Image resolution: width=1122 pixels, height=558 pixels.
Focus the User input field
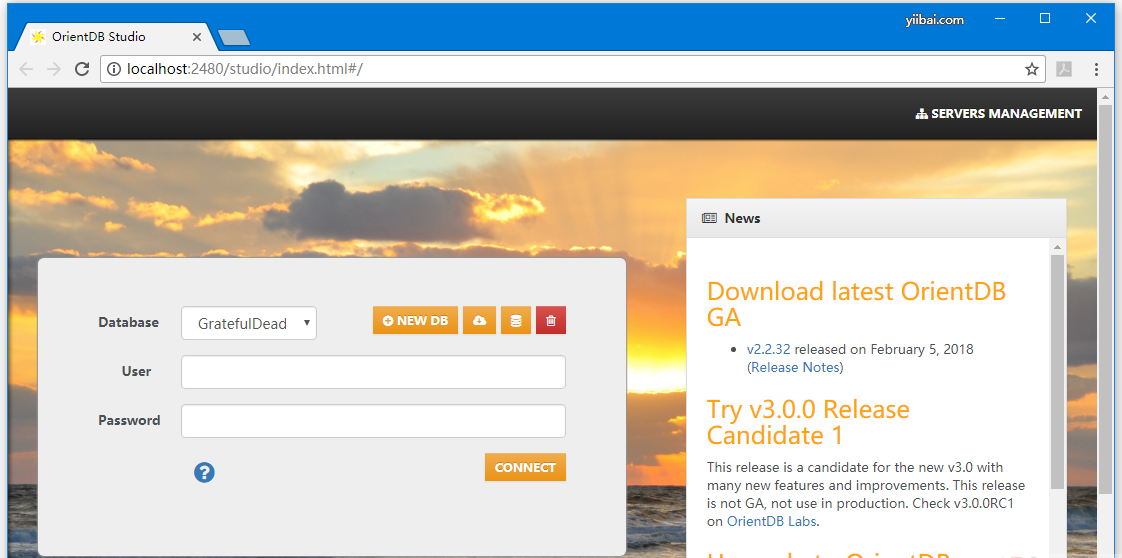coord(373,372)
